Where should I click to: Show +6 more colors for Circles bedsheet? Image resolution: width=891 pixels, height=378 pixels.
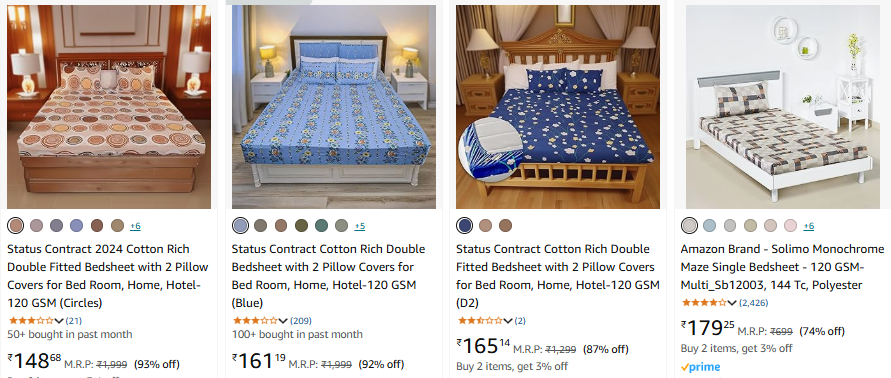tap(135, 226)
